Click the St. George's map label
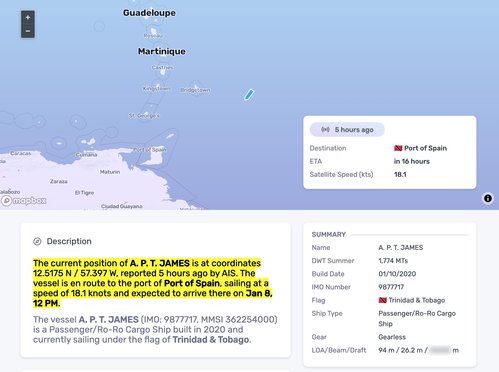Screen dimensions: 499x372 tap(144, 116)
